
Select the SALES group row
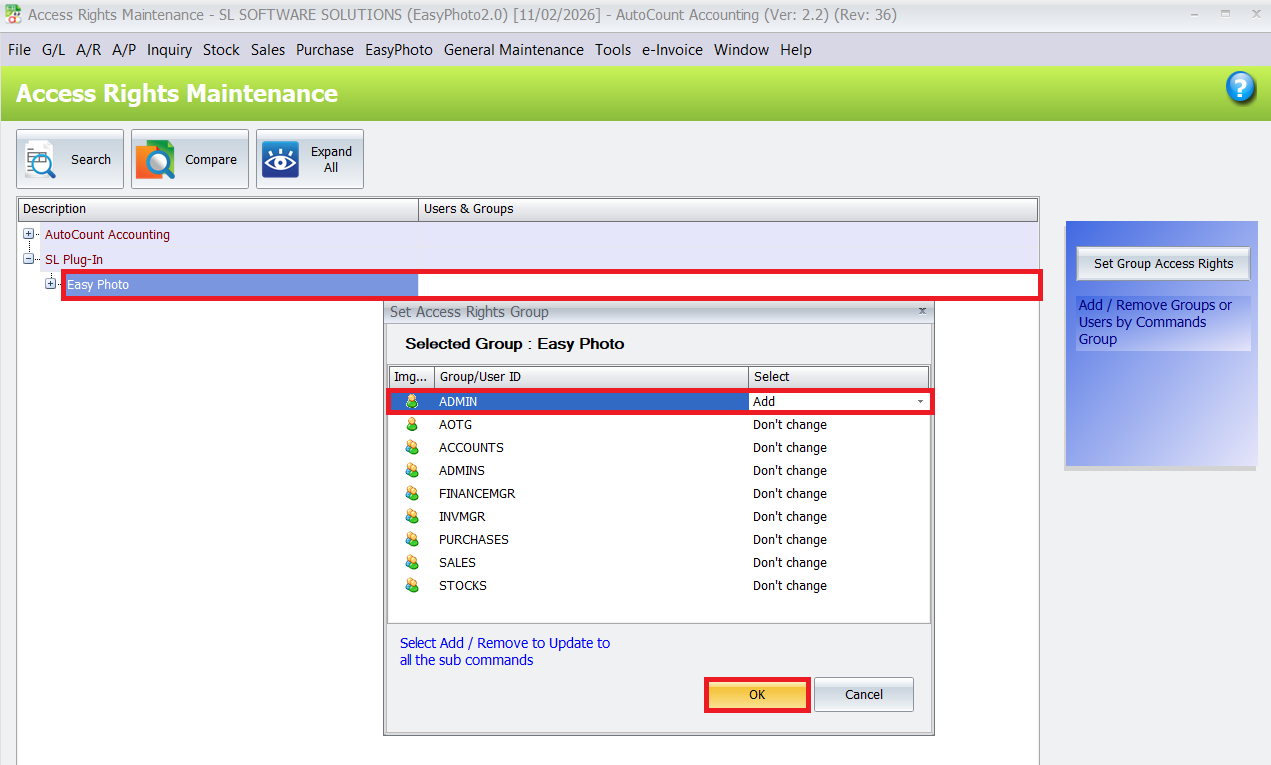tap(457, 562)
